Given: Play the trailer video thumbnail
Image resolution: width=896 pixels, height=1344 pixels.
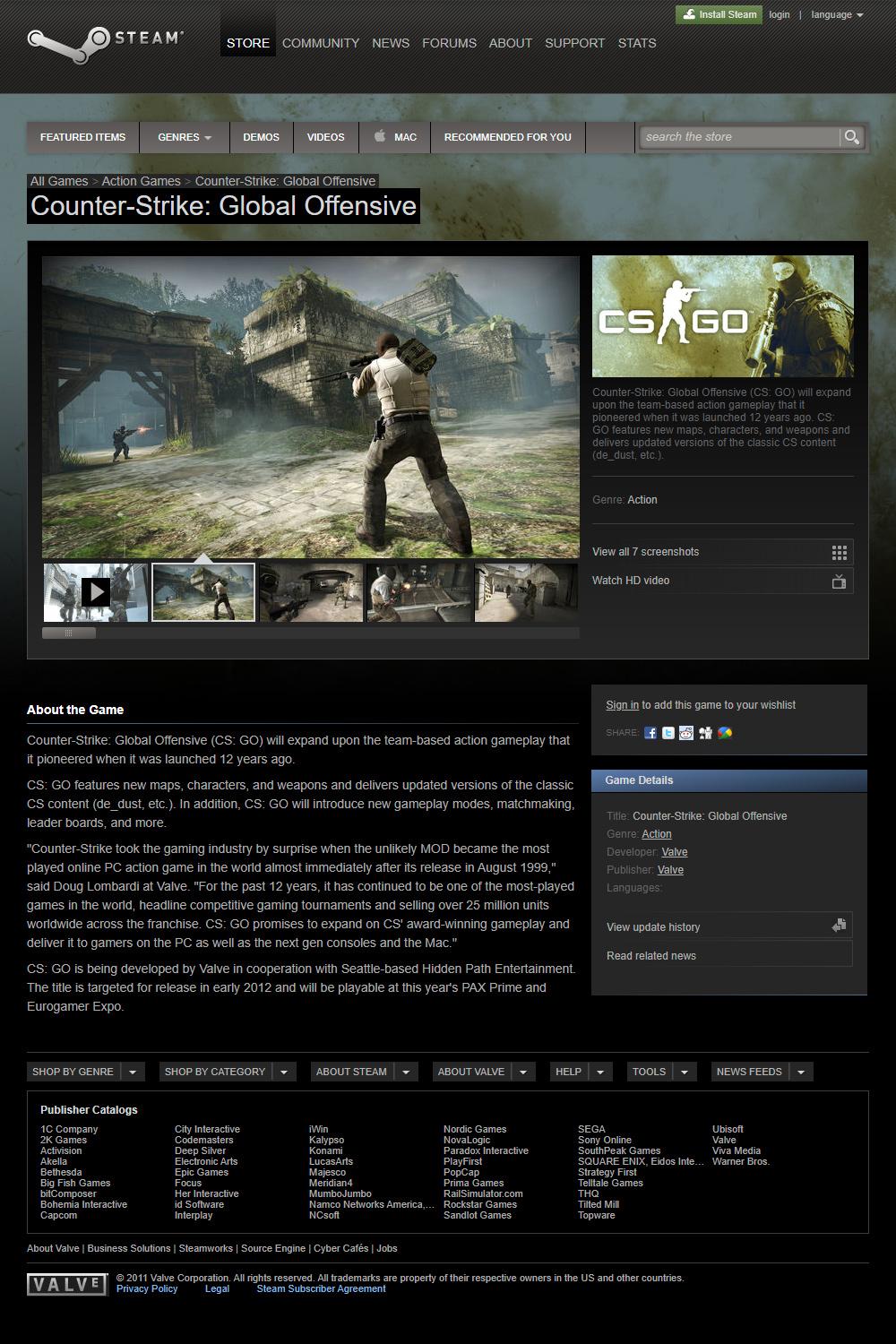Looking at the screenshot, I should point(96,592).
